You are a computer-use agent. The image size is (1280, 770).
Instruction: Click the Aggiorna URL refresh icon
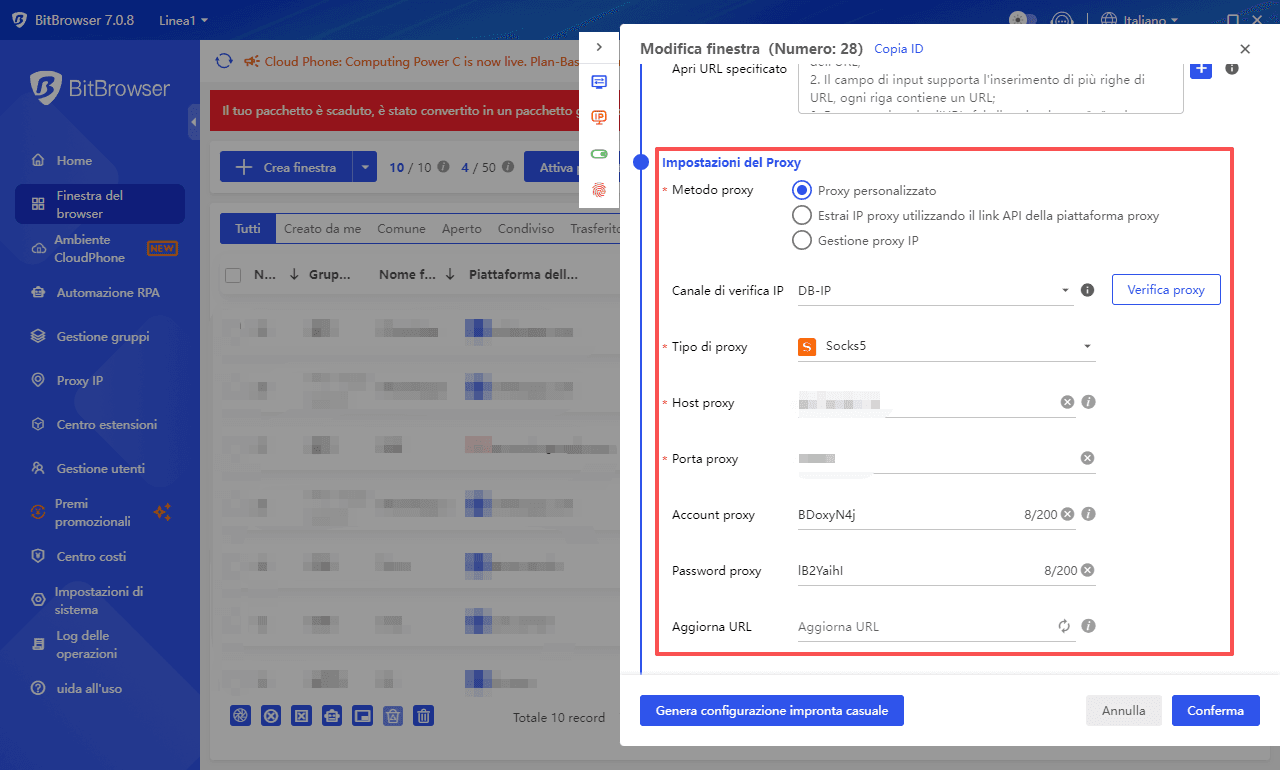coord(1063,625)
